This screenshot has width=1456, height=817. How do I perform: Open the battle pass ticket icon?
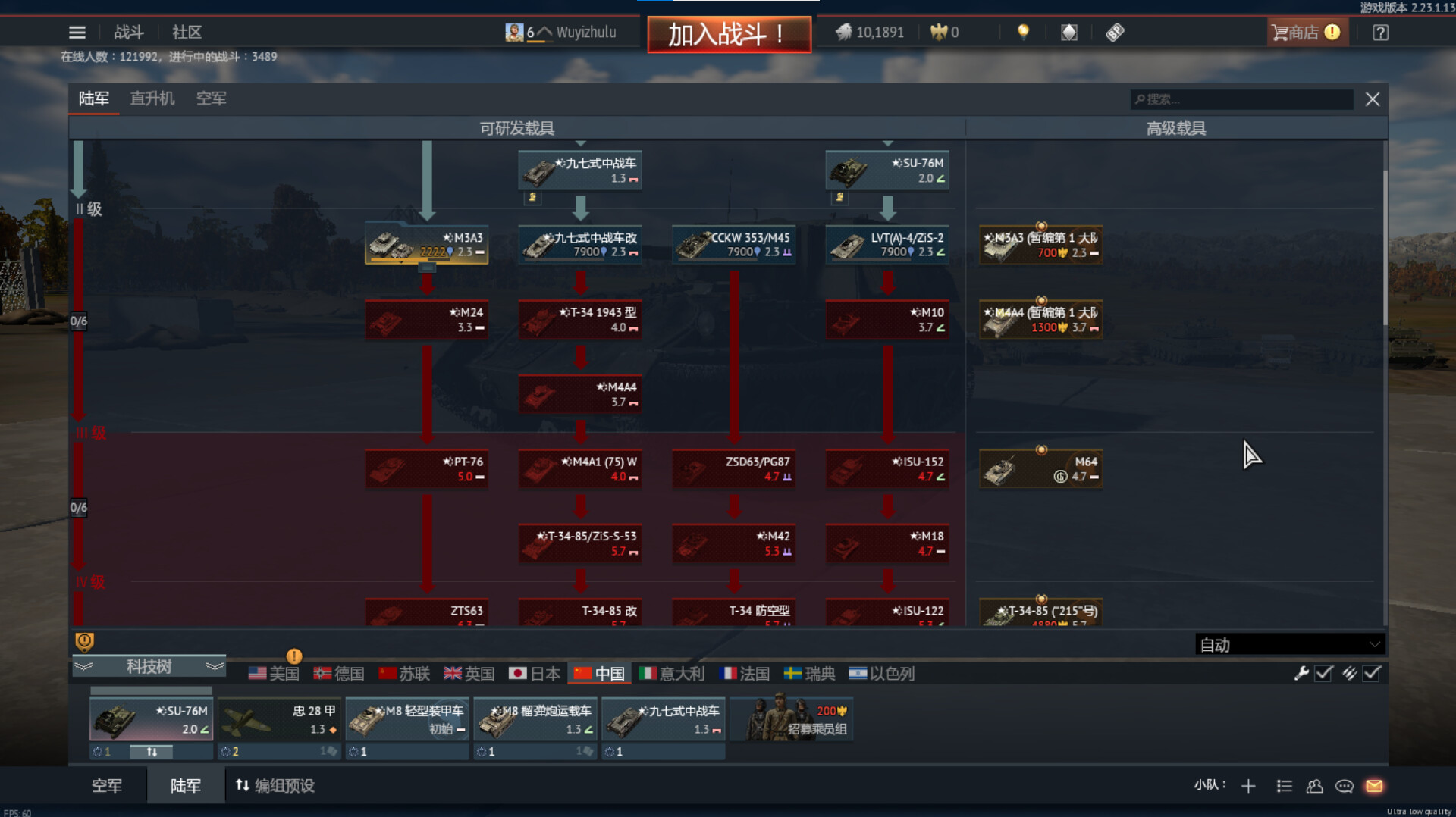coord(1115,33)
